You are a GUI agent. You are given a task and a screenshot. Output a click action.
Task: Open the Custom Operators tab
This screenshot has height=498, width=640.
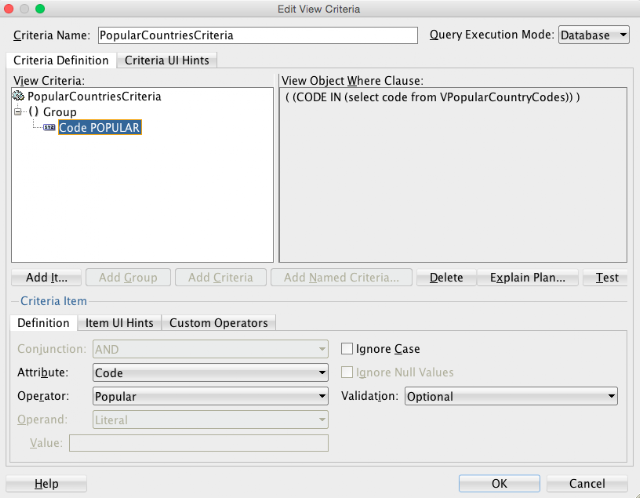click(x=218, y=323)
